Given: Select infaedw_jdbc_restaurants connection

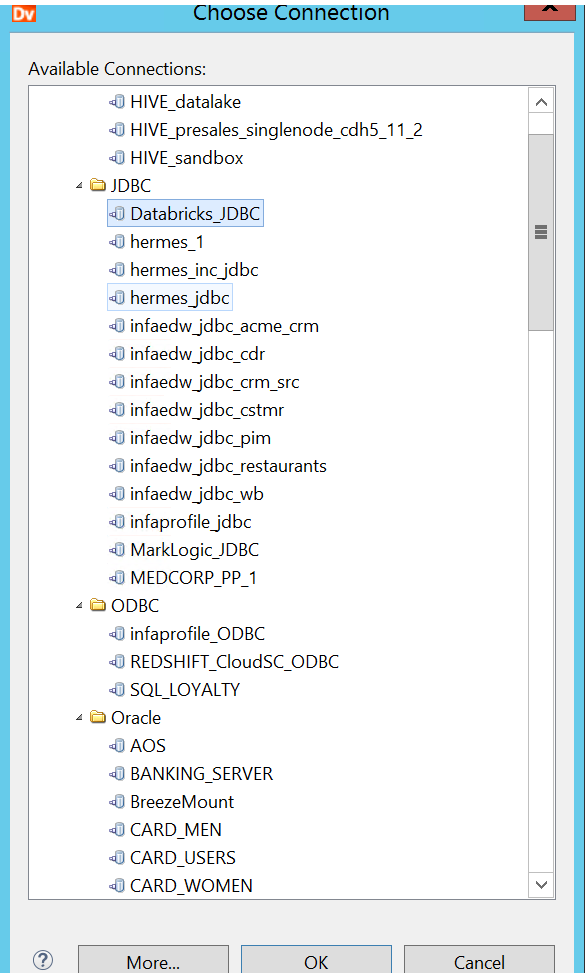Looking at the screenshot, I should click(x=228, y=466).
